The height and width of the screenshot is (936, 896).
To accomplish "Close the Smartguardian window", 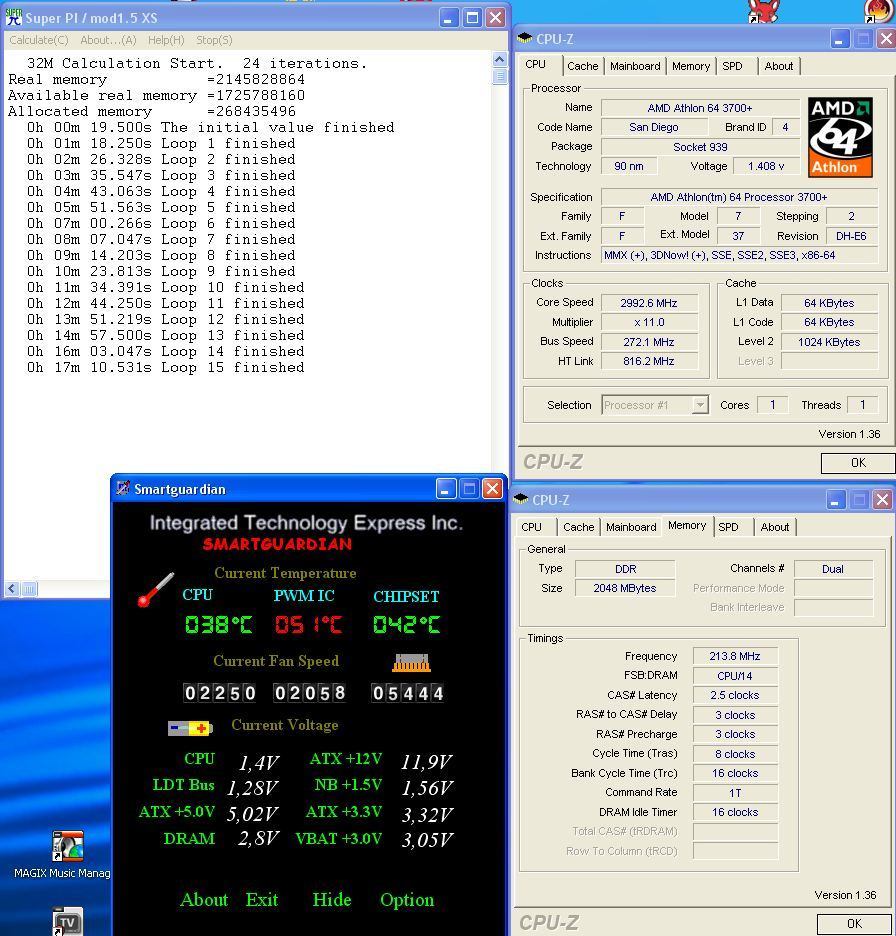I will 492,489.
